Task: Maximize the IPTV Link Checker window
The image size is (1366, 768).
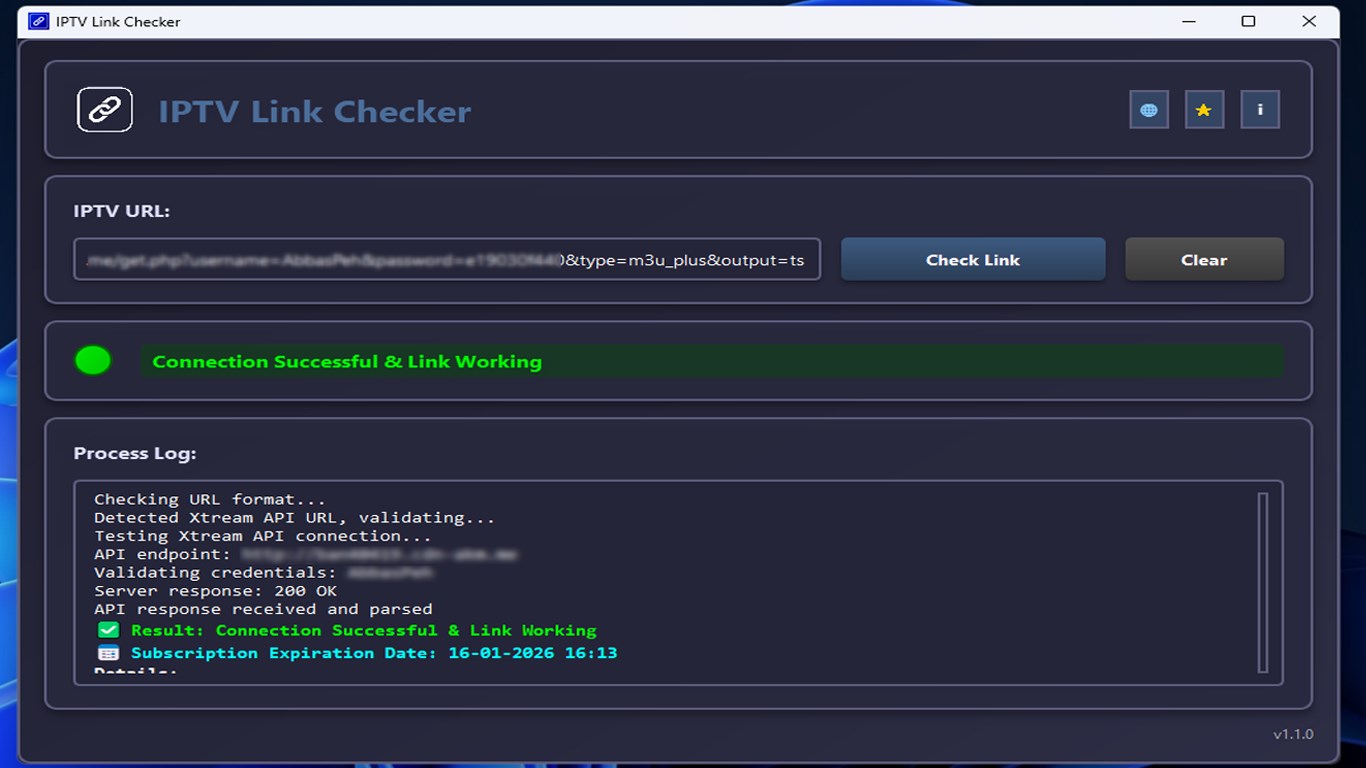Action: 1248,21
